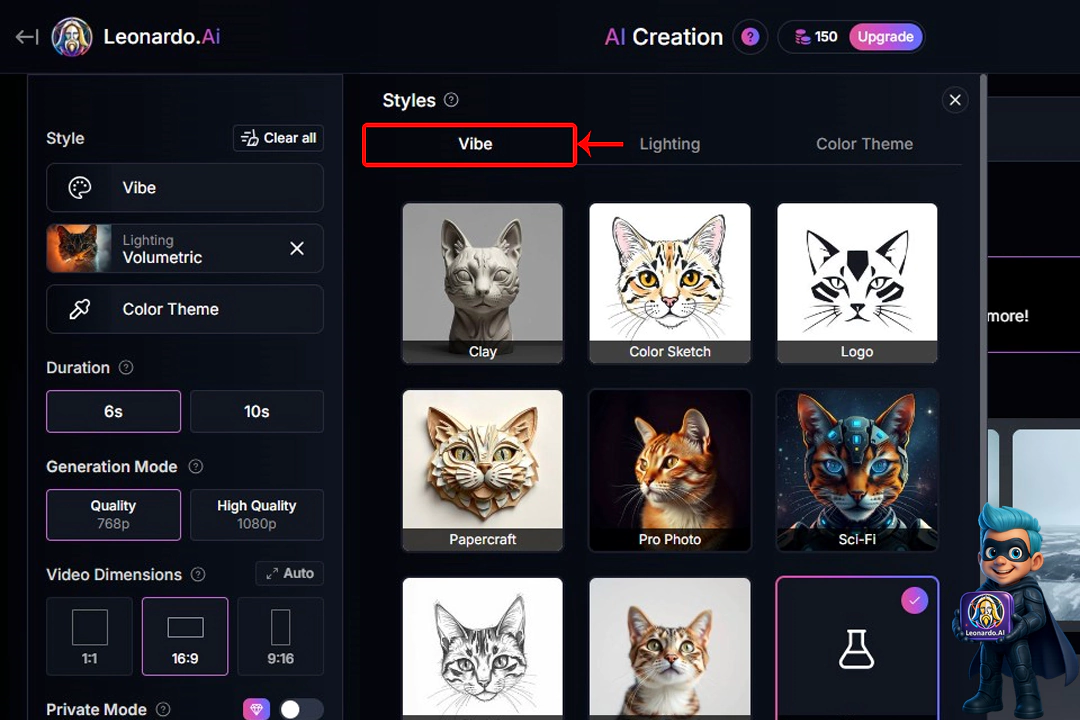The image size is (1080, 720).
Task: Click the Video Dimensions info icon
Action: (198, 575)
